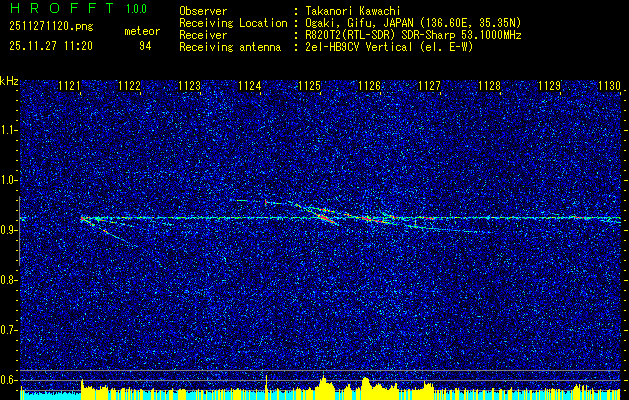This screenshot has height=400, width=629.
Task: Click time marker 1125
Action: [x=310, y=85]
